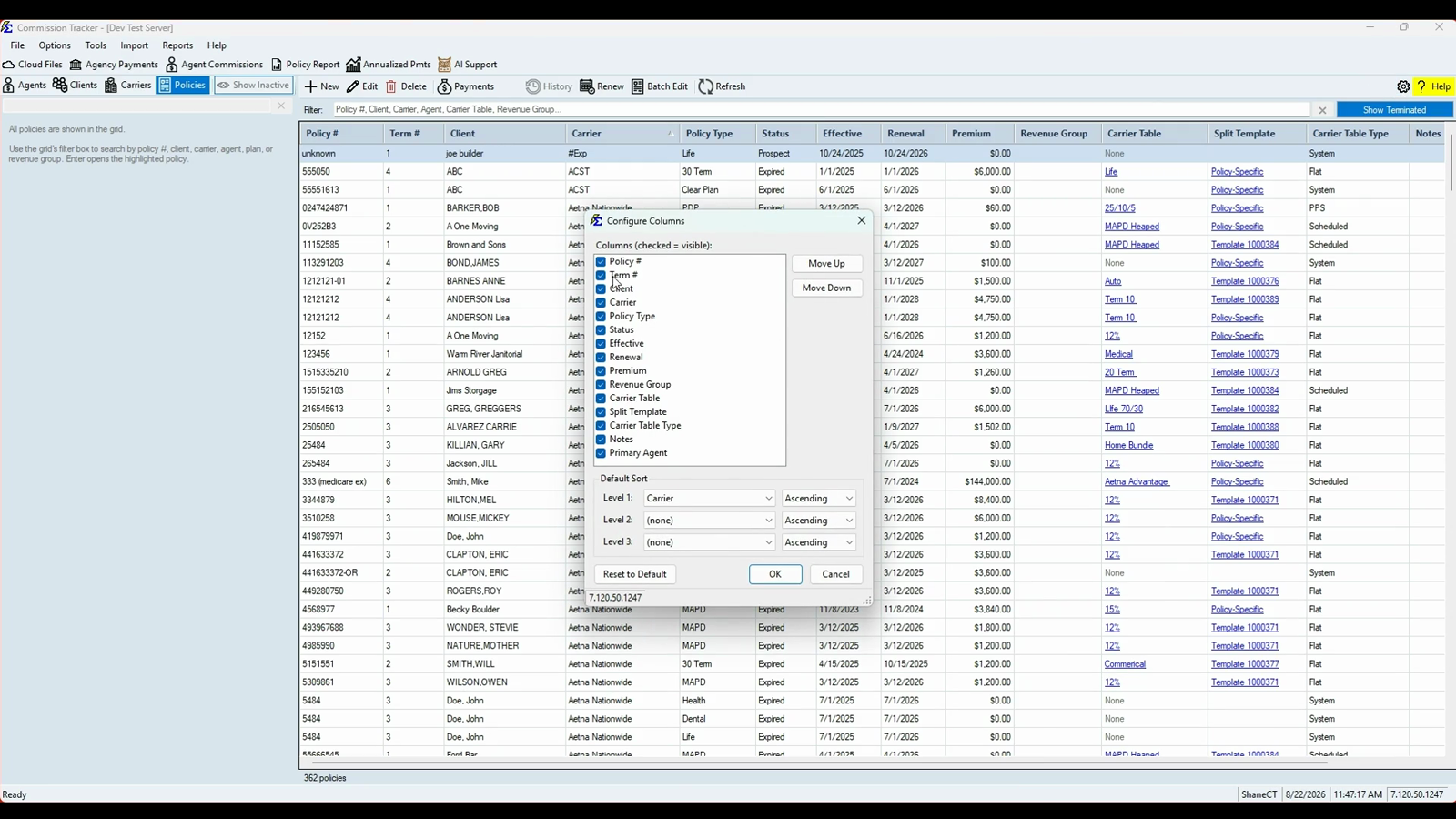Delete the selected policy
This screenshot has width=1456, height=819.
406,86
